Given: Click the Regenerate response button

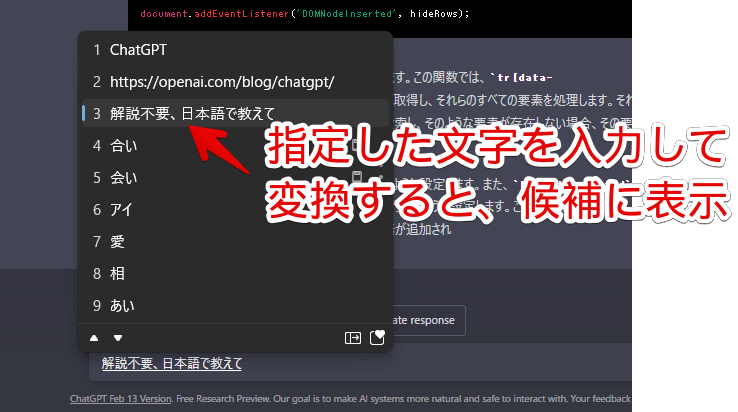Looking at the screenshot, I should tap(428, 321).
